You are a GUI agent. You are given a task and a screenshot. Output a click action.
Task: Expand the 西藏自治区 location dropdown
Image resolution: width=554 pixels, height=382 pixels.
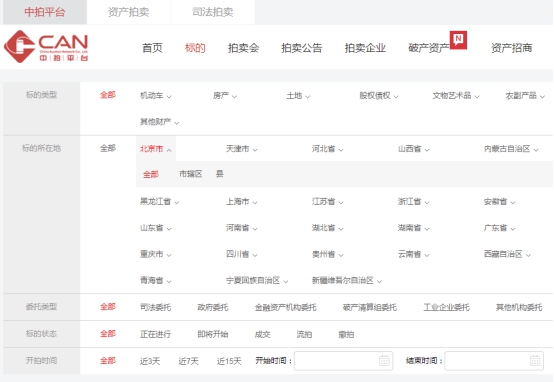[x=507, y=254]
